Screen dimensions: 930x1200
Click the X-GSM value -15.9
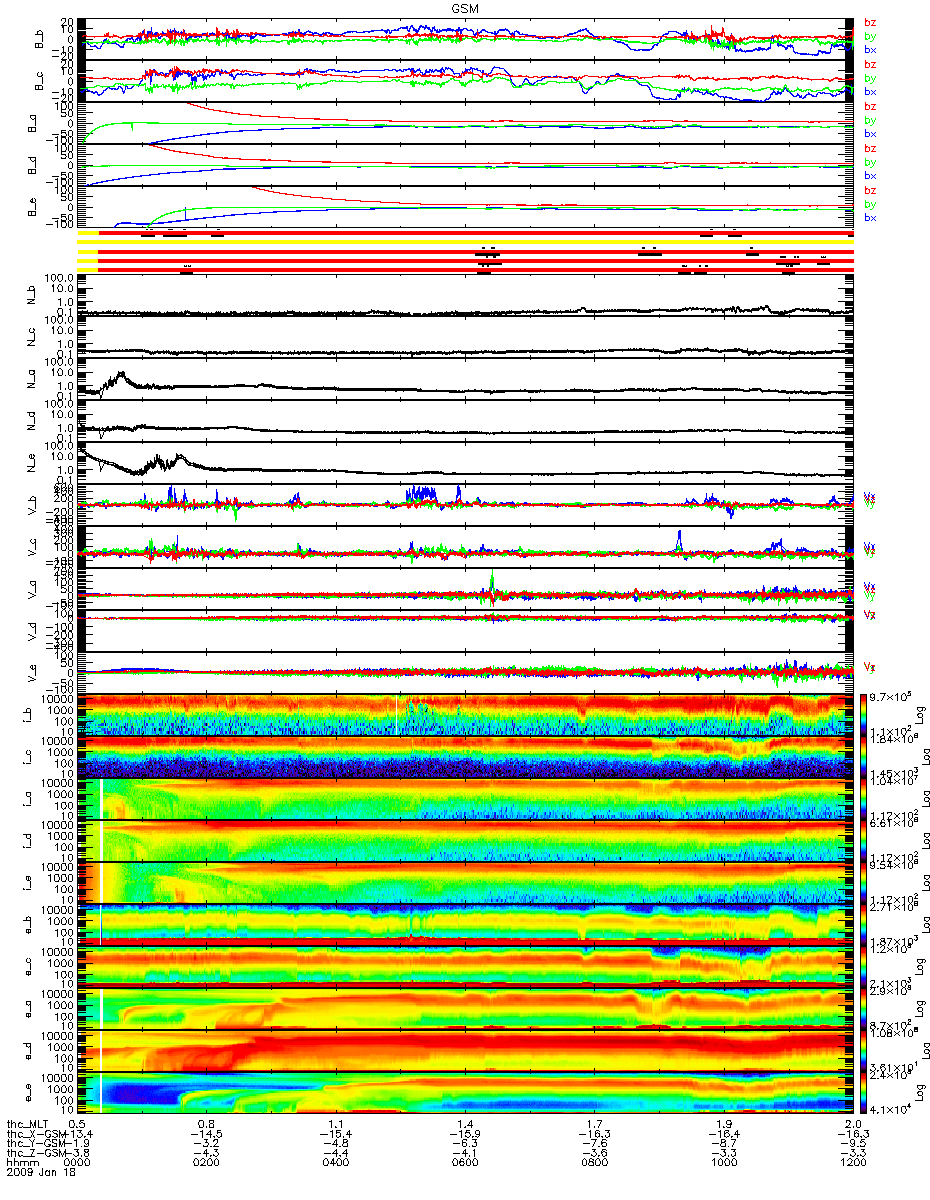465,1134
